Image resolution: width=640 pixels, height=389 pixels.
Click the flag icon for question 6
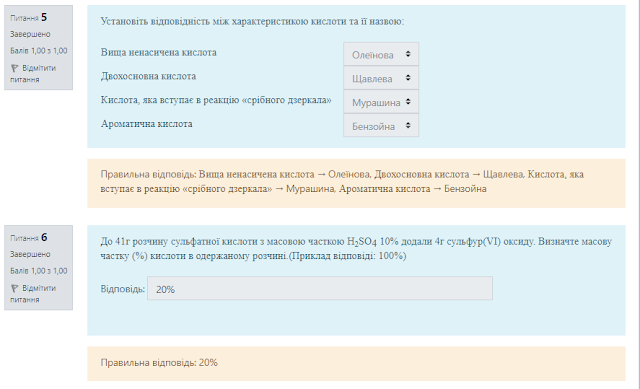(14, 288)
